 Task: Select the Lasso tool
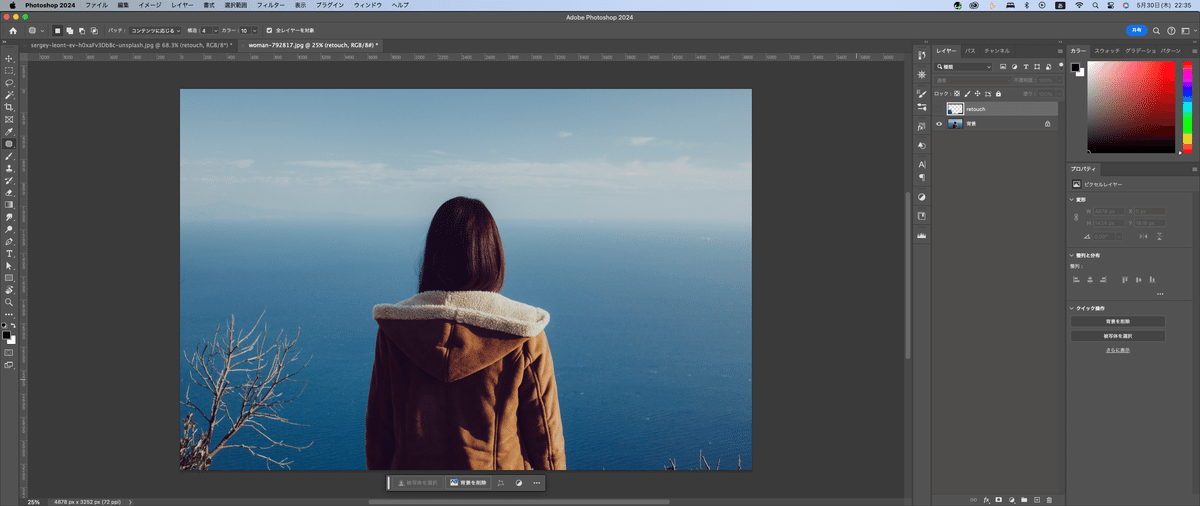pos(9,82)
